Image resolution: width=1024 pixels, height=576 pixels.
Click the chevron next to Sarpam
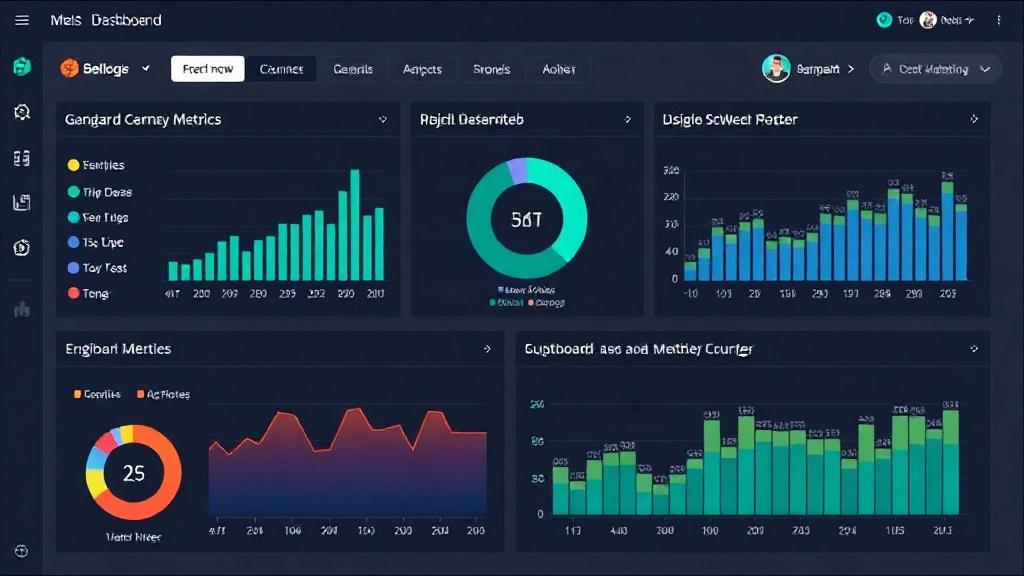click(850, 69)
